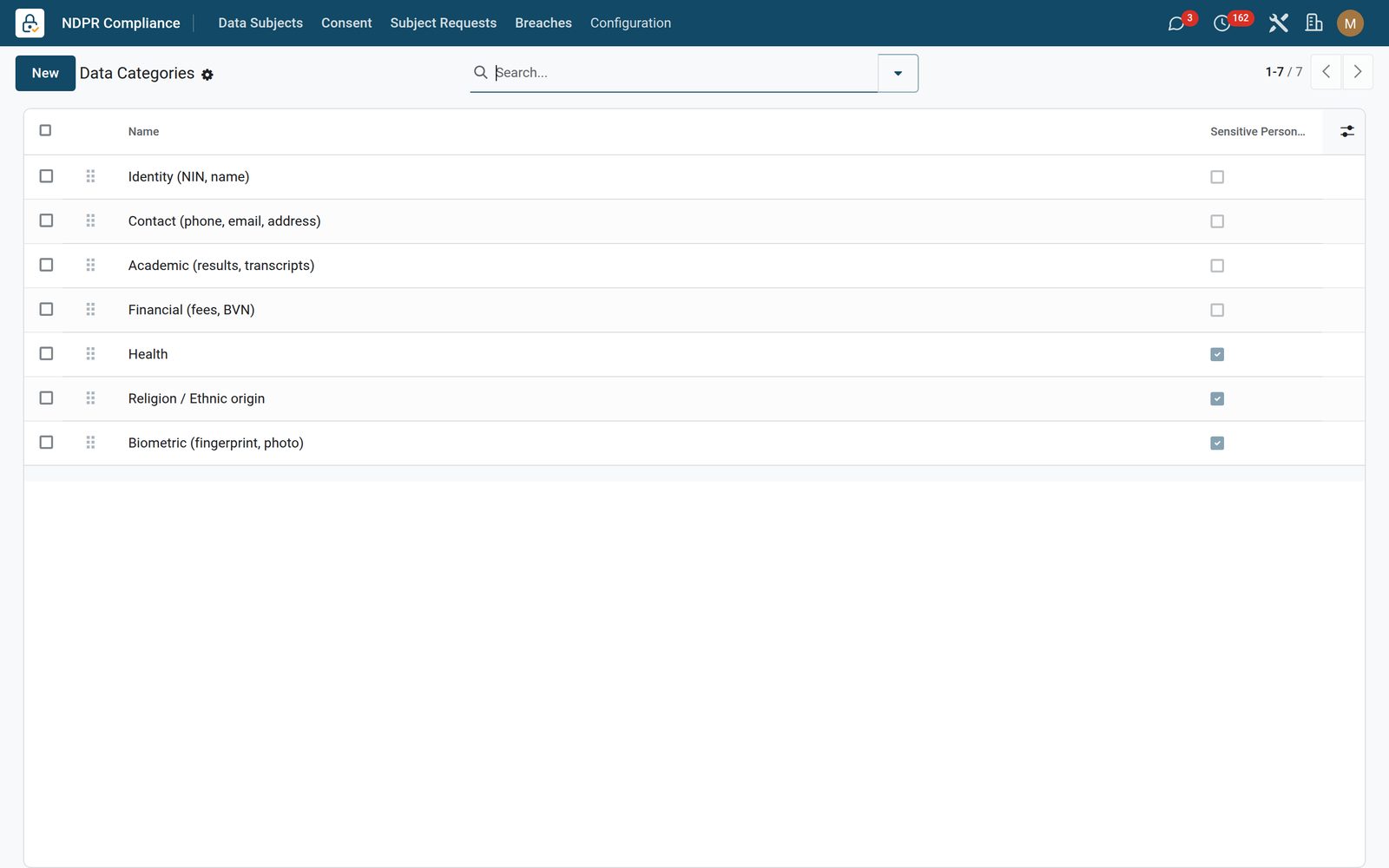Click the drag handle for Health row
This screenshot has height=868, width=1389.
[90, 353]
